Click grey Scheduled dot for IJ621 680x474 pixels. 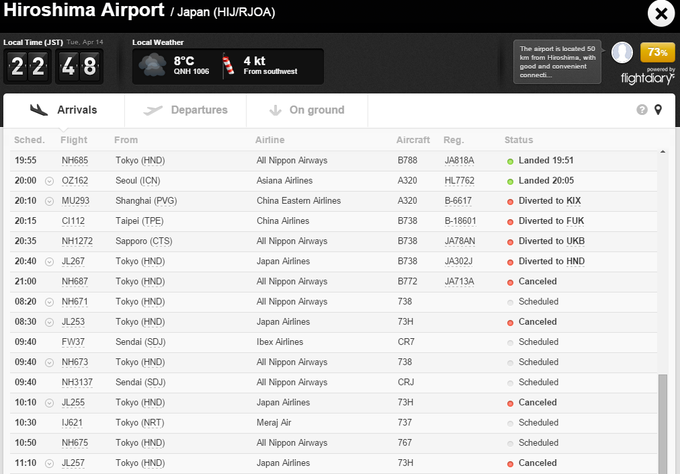coord(510,424)
